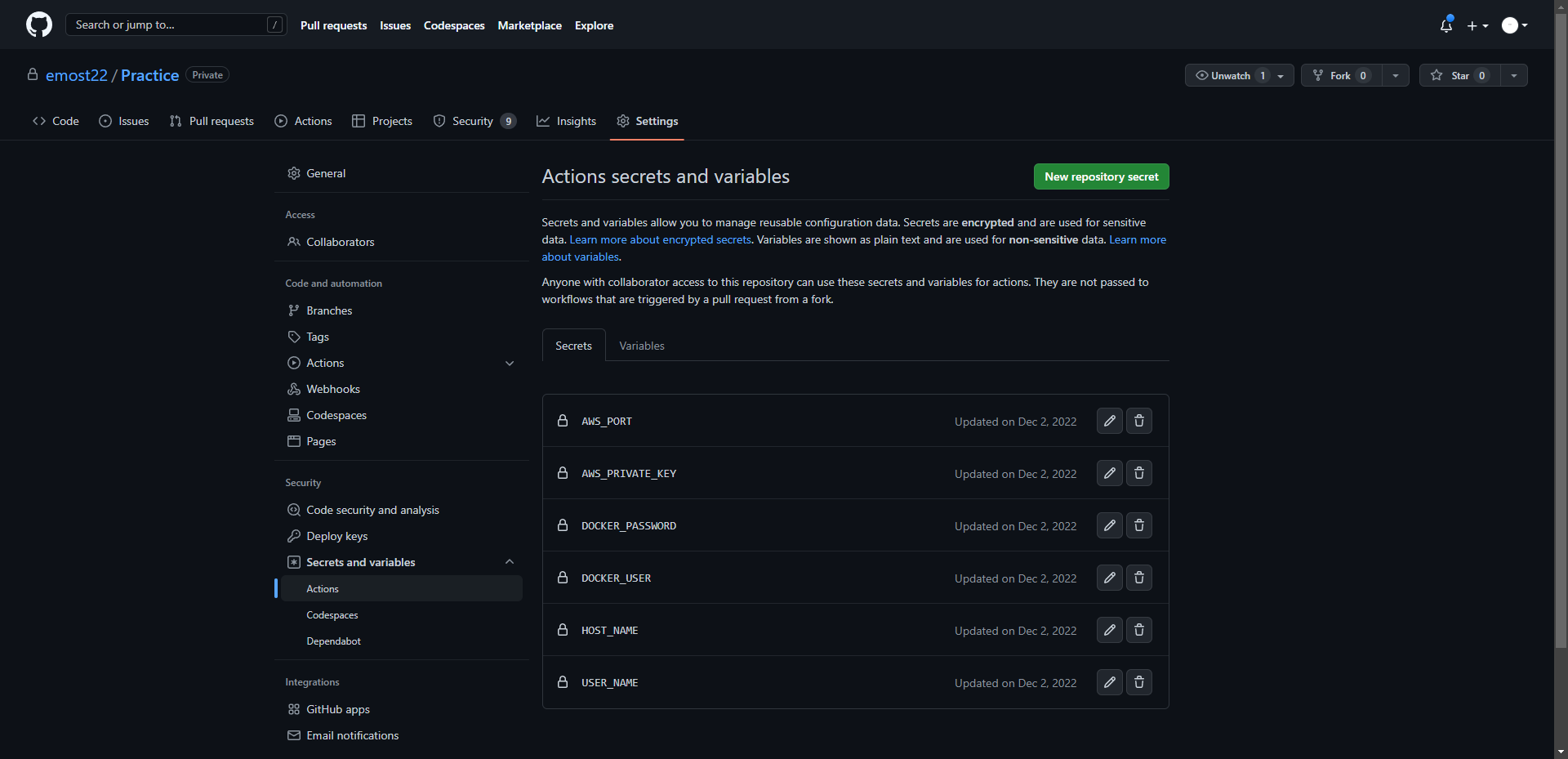Open Deploy keys settings

point(402,536)
